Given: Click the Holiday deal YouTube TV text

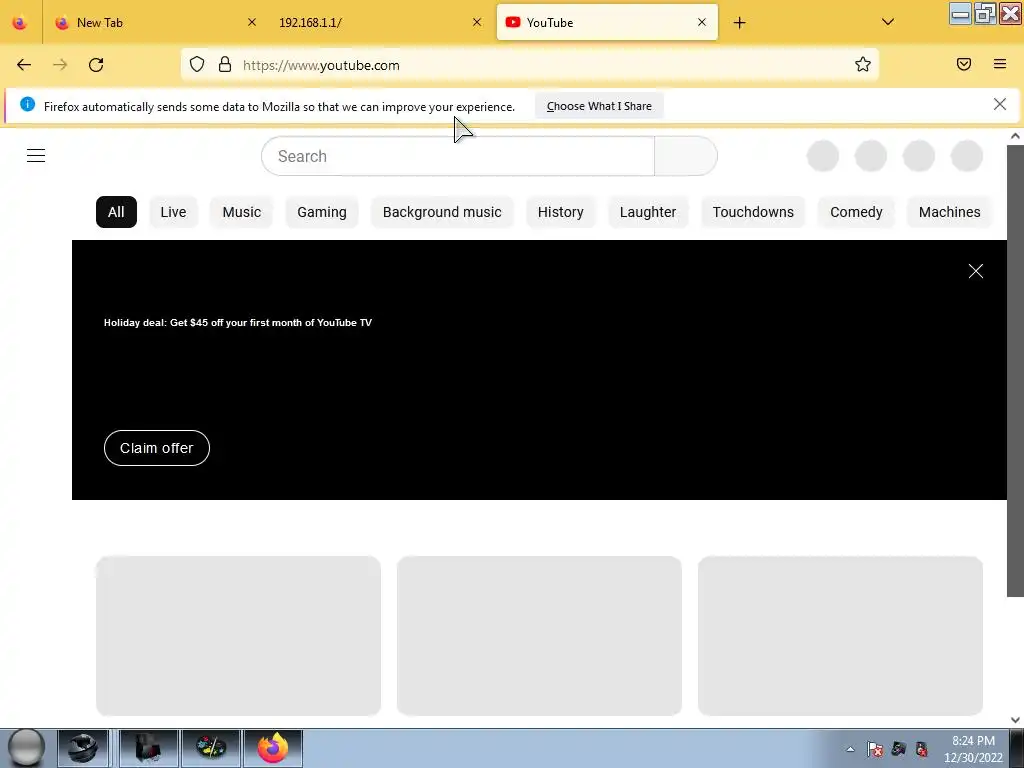Looking at the screenshot, I should pyautogui.click(x=238, y=323).
